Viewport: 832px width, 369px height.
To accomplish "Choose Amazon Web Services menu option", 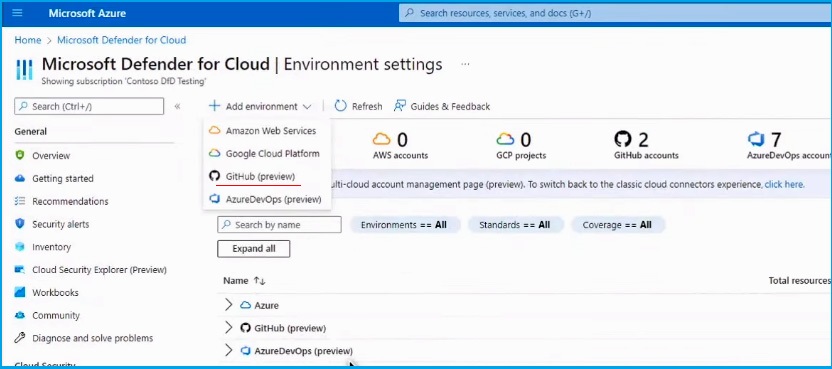I will 267,131.
